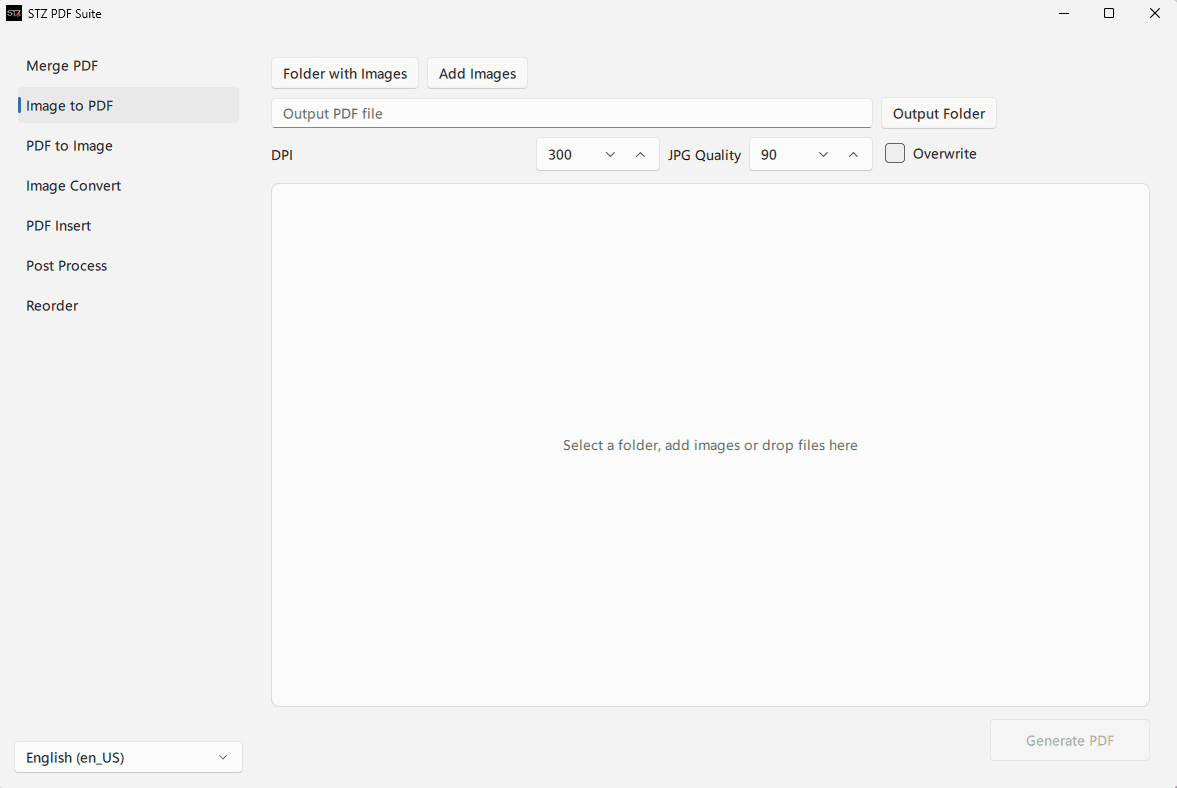Minimize the STZ PDF Suite window

click(x=1064, y=13)
